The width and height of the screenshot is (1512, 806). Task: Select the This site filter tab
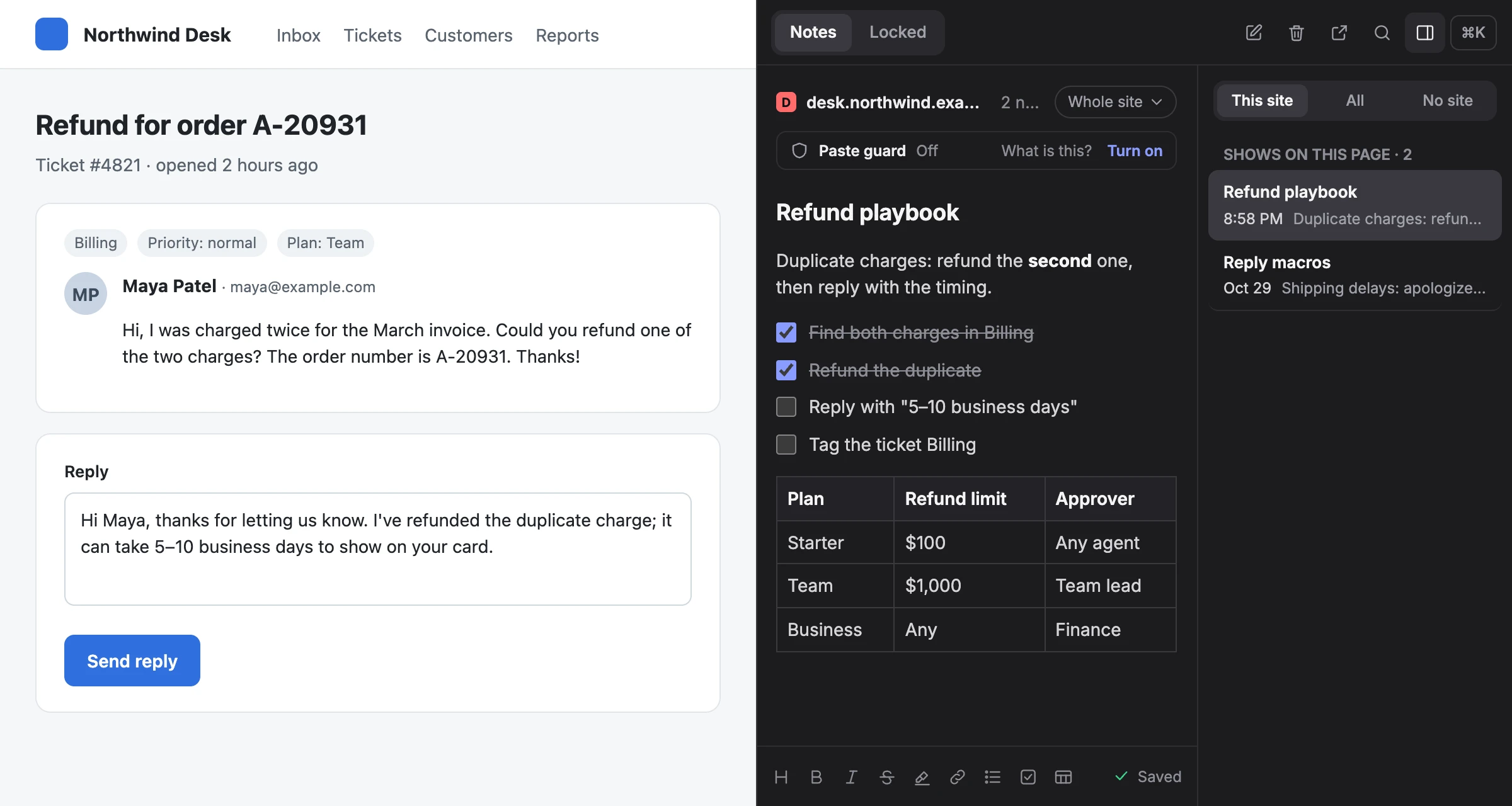point(1262,101)
